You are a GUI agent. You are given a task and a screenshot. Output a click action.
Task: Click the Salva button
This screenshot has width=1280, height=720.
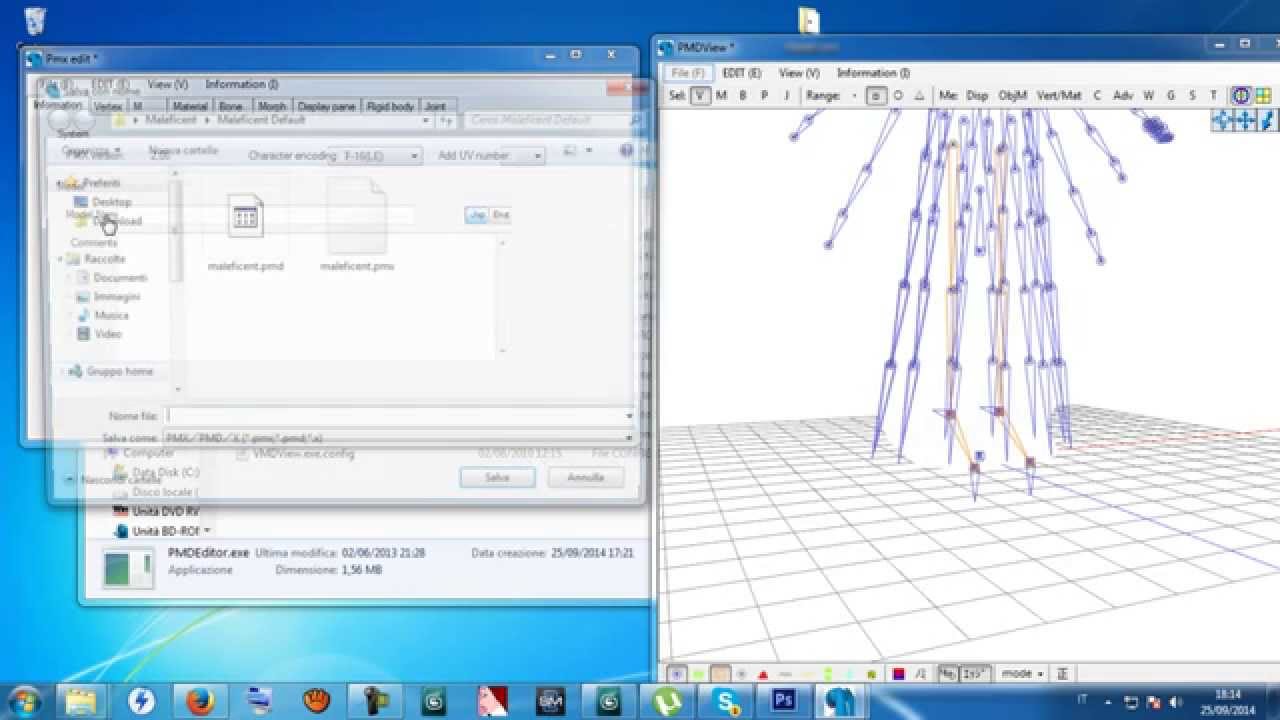tap(497, 478)
